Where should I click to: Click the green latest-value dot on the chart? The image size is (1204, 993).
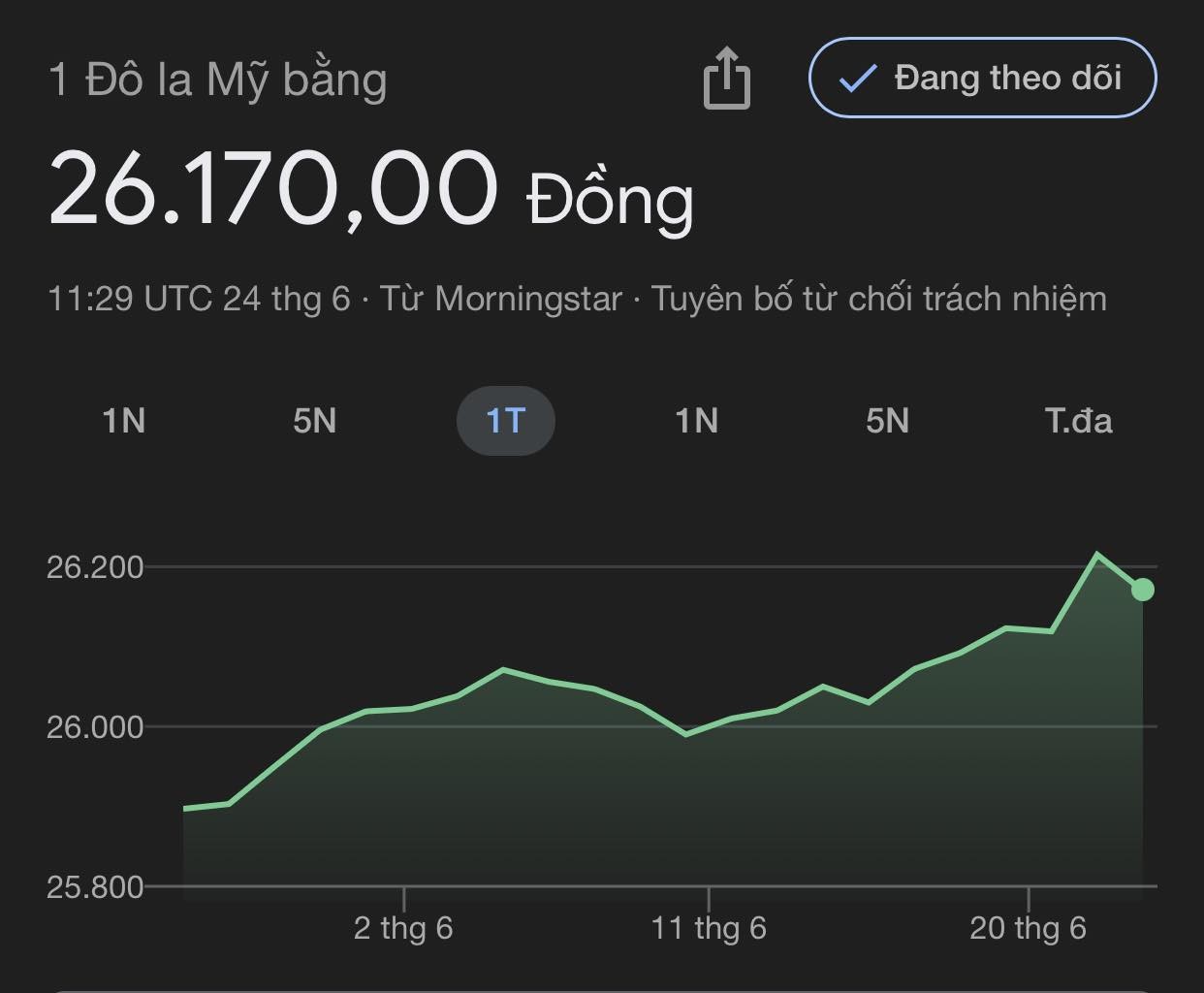point(1142,590)
